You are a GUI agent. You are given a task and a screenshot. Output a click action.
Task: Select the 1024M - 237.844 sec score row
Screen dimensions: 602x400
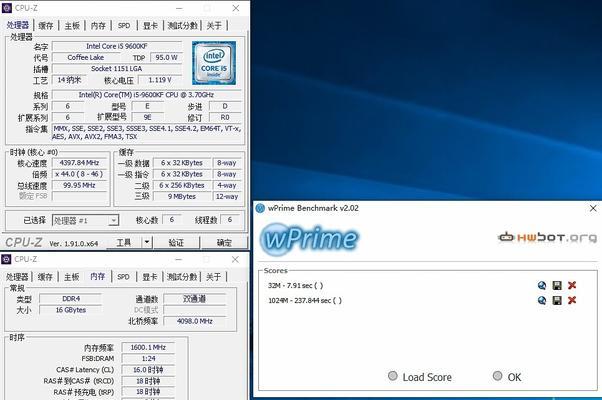point(305,301)
